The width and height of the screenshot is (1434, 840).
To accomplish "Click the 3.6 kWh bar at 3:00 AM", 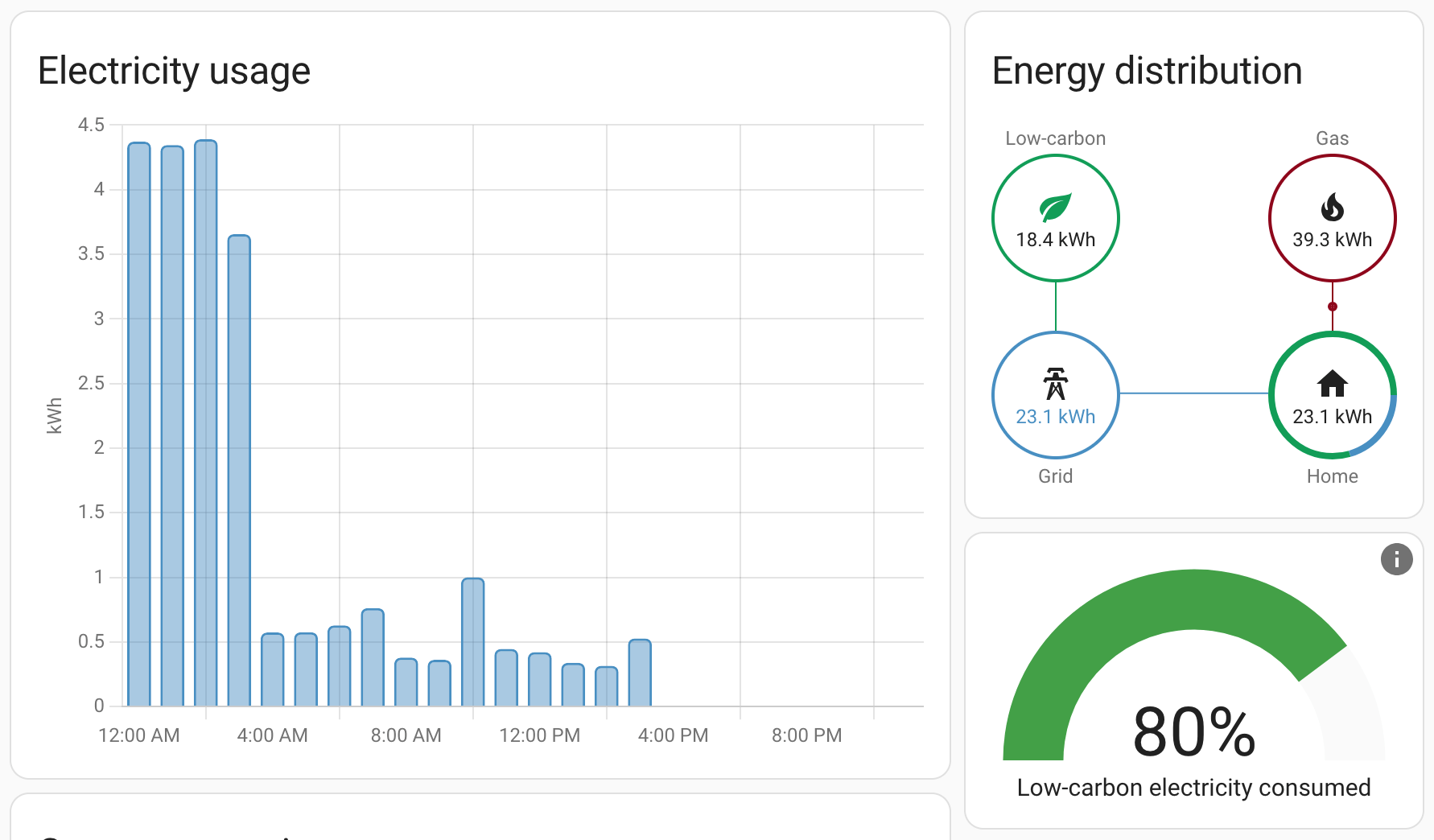I will tap(239, 471).
